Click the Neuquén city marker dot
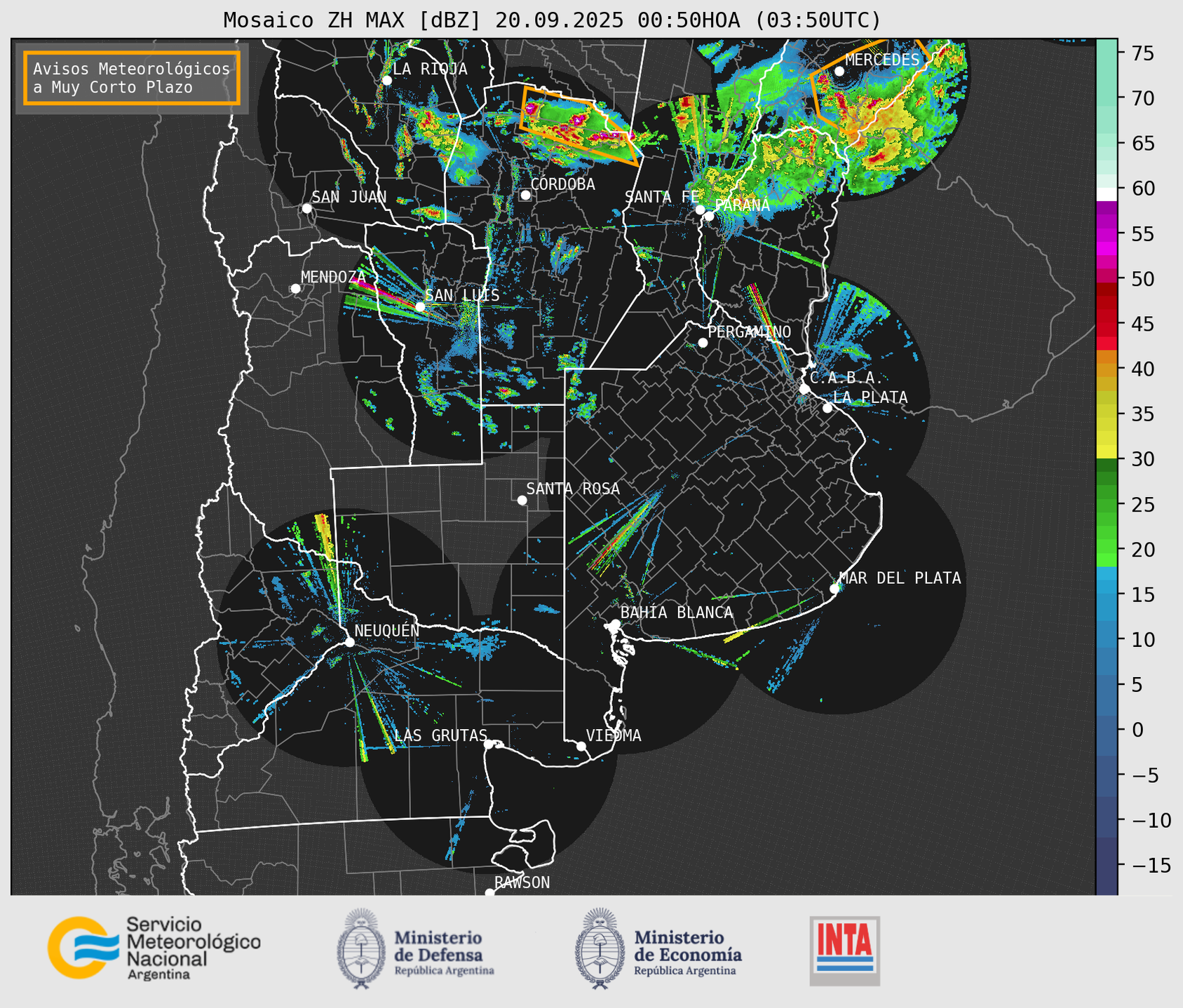The image size is (1183, 1008). coord(349,642)
